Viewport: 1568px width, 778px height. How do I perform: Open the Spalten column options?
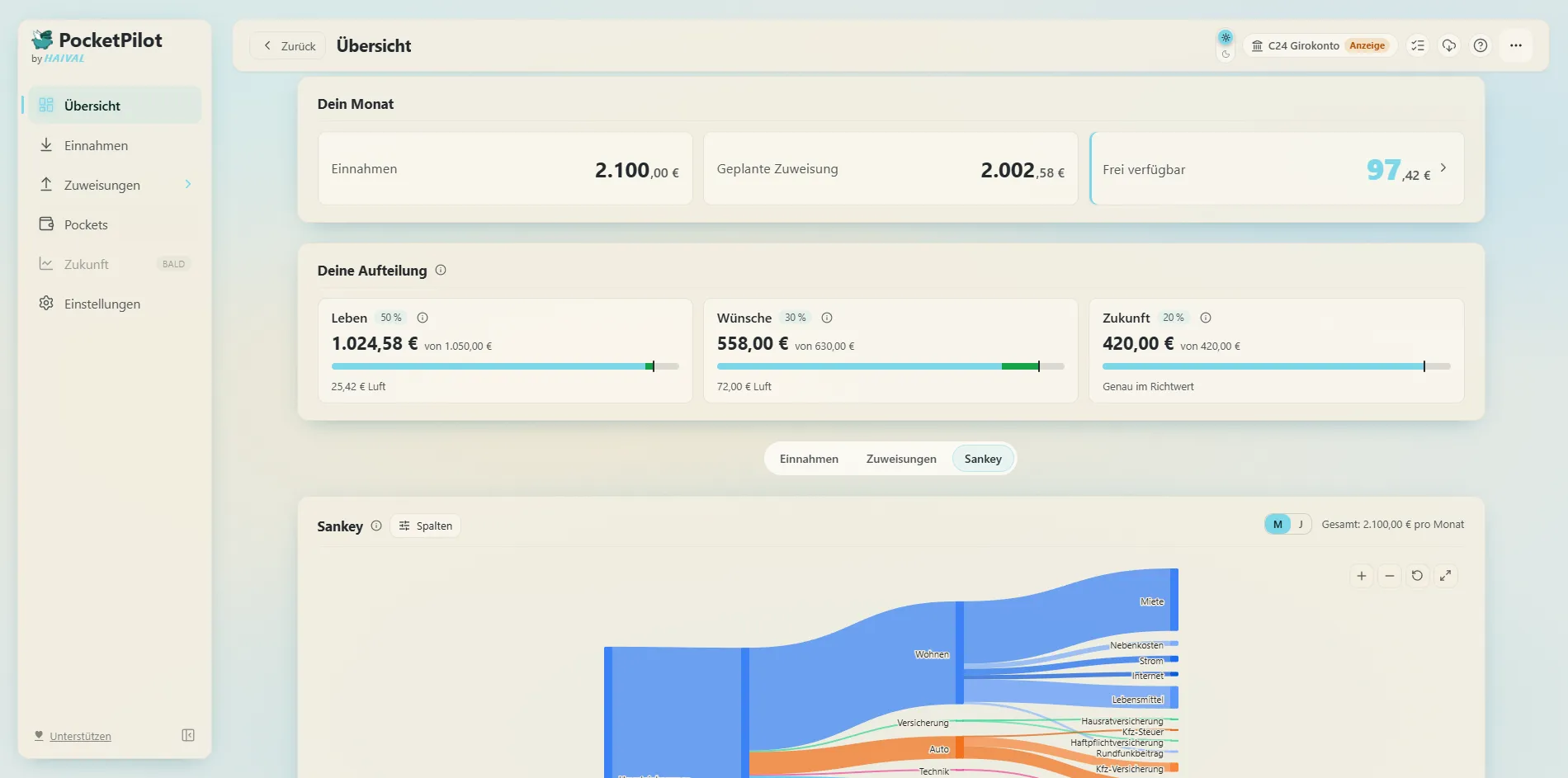coord(425,526)
